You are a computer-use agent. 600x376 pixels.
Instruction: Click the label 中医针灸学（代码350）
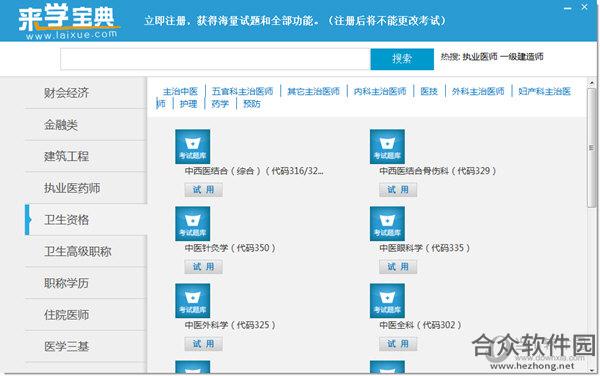pyautogui.click(x=230, y=248)
